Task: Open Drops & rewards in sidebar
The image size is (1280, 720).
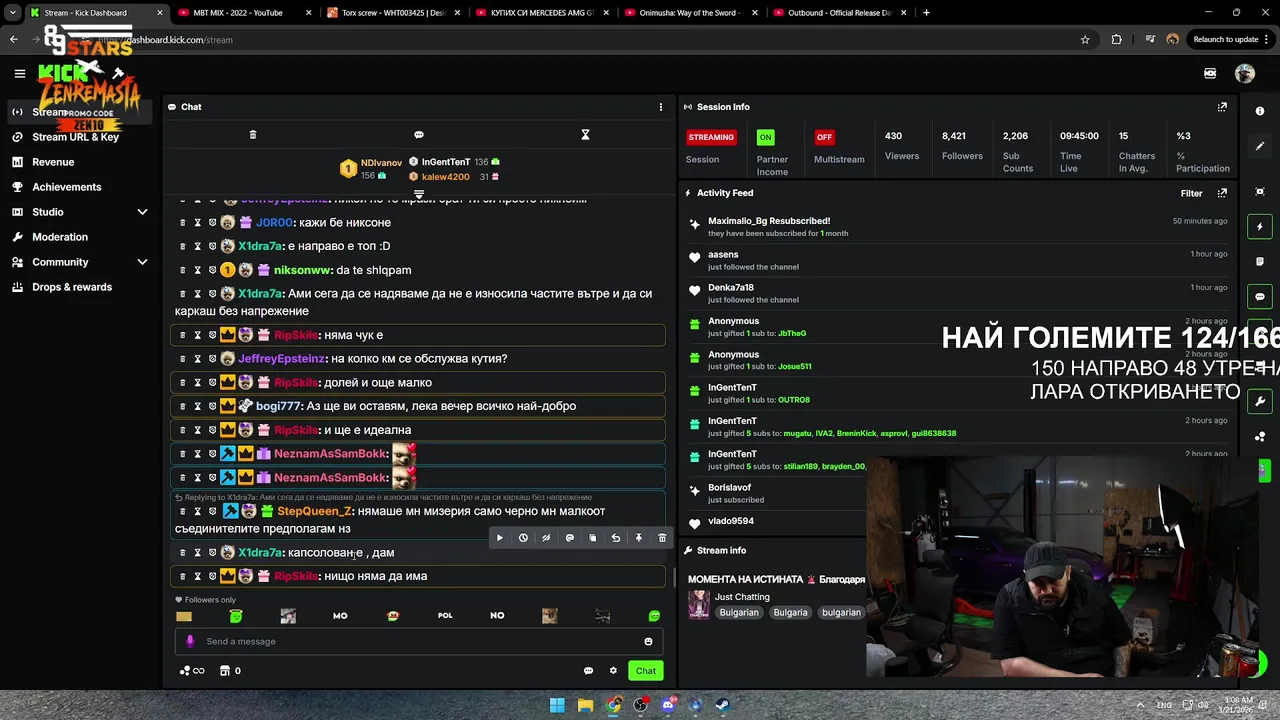Action: 72,287
